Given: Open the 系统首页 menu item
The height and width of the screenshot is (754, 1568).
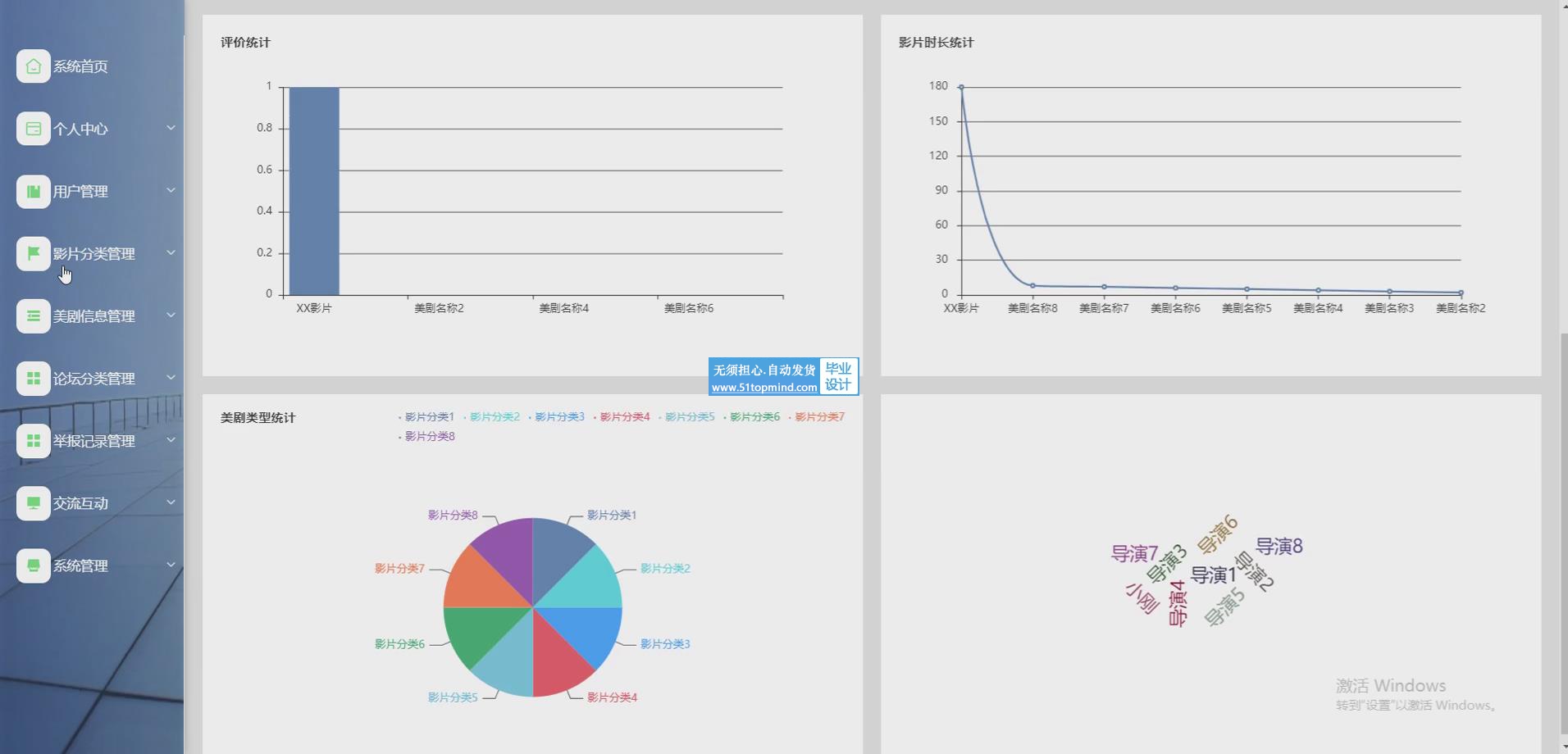Looking at the screenshot, I should coord(80,66).
